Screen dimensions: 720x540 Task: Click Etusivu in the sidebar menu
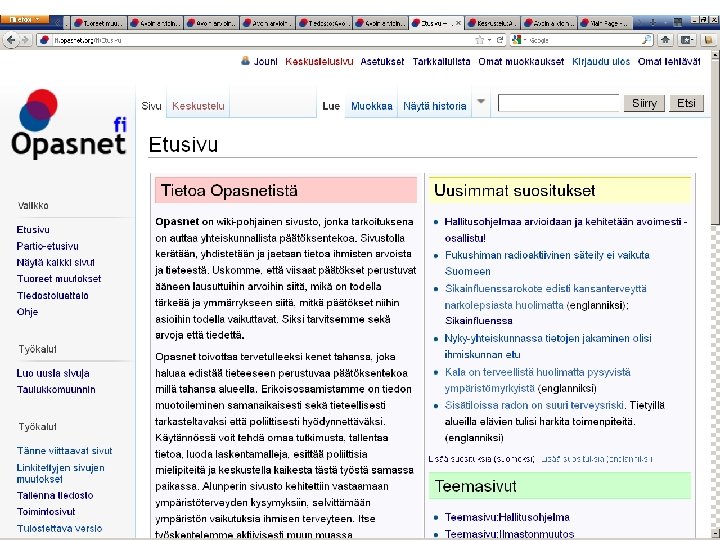[x=33, y=230]
